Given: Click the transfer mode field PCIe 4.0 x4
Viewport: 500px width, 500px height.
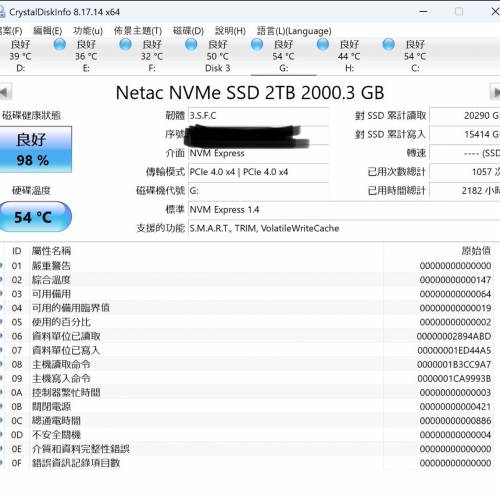Looking at the screenshot, I should 258,172.
